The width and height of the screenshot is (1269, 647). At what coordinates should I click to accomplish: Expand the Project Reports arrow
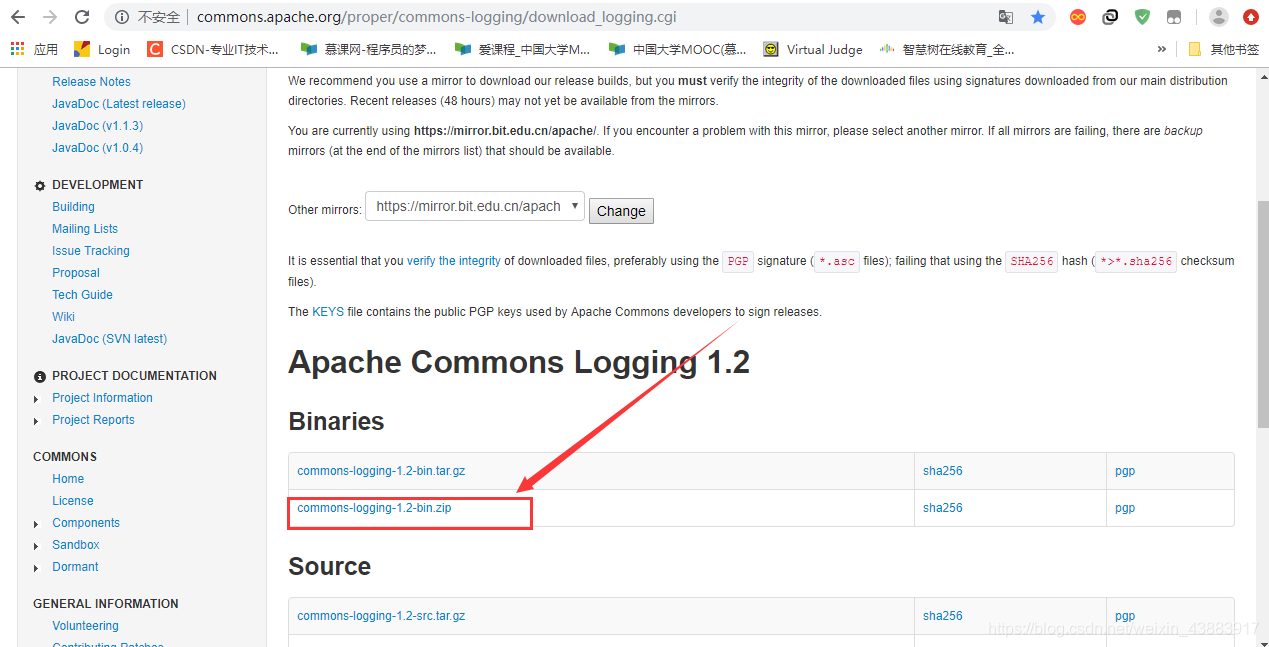[x=37, y=421]
